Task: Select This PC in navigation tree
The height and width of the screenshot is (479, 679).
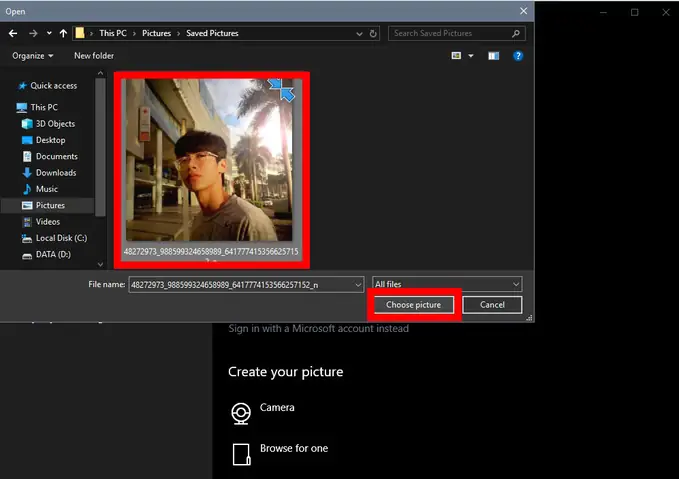Action: click(44, 107)
